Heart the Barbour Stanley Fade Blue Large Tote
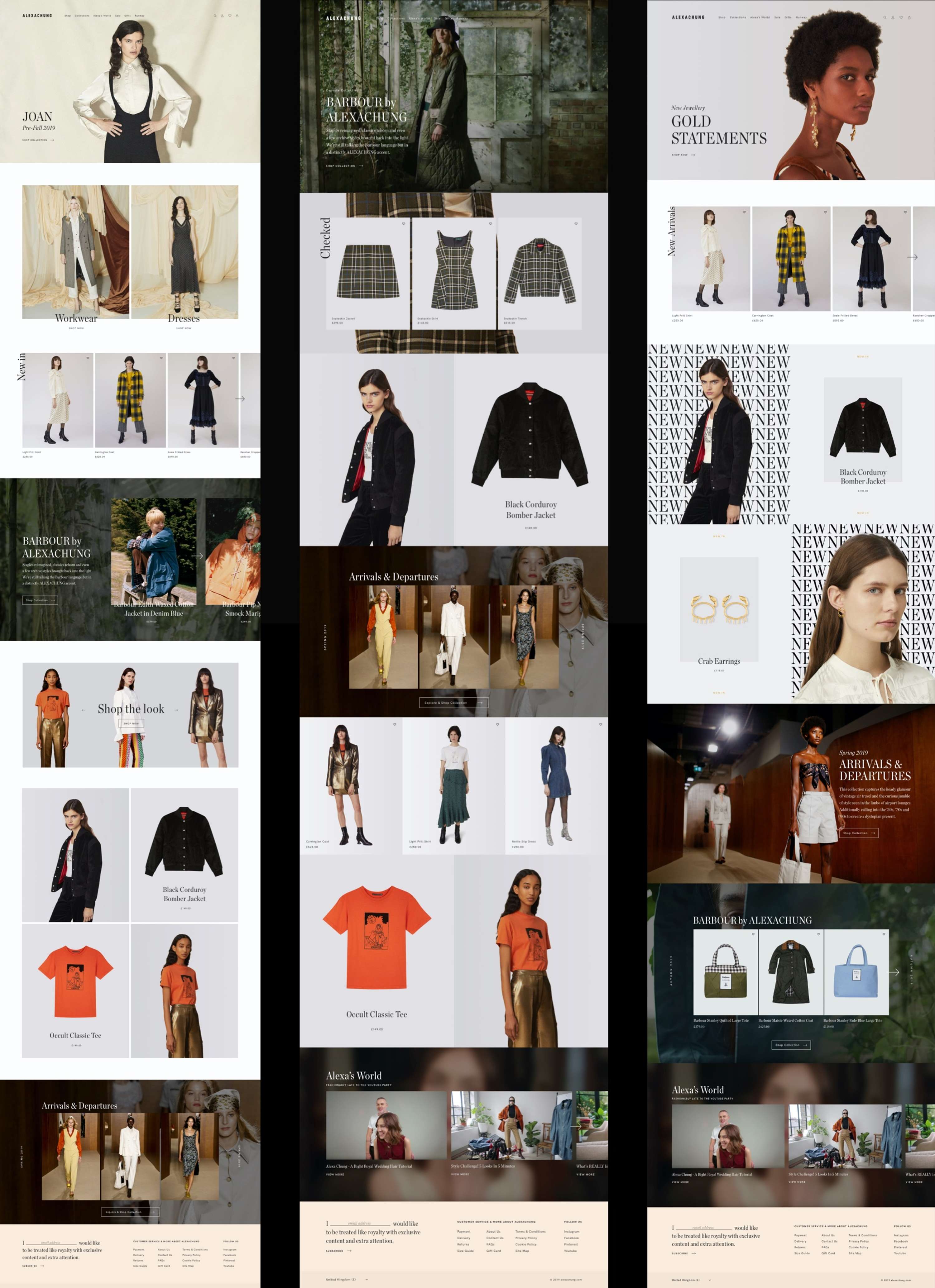Viewport: 935px width, 1288px height. coord(884,934)
